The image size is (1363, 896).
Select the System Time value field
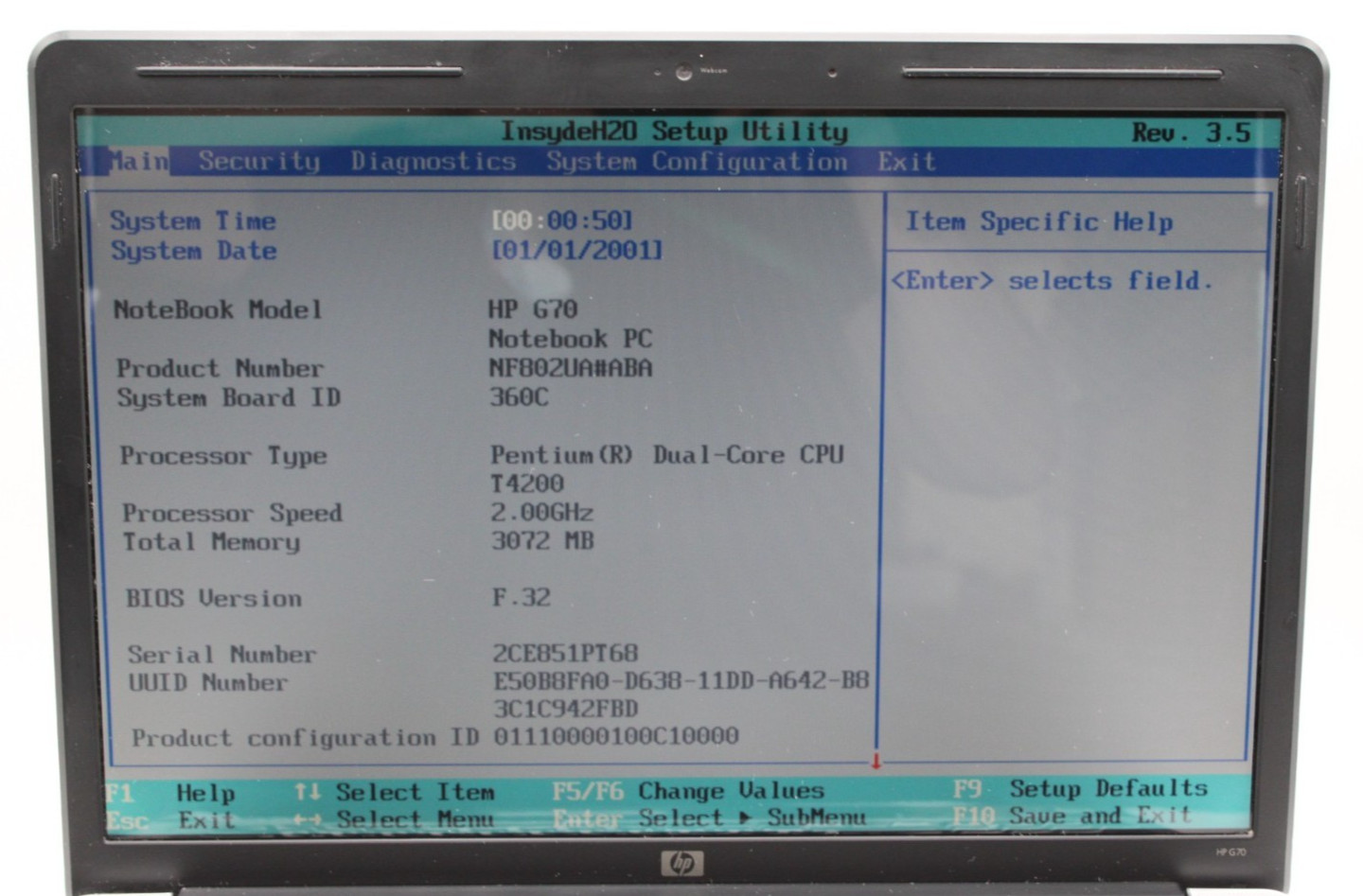[562, 220]
